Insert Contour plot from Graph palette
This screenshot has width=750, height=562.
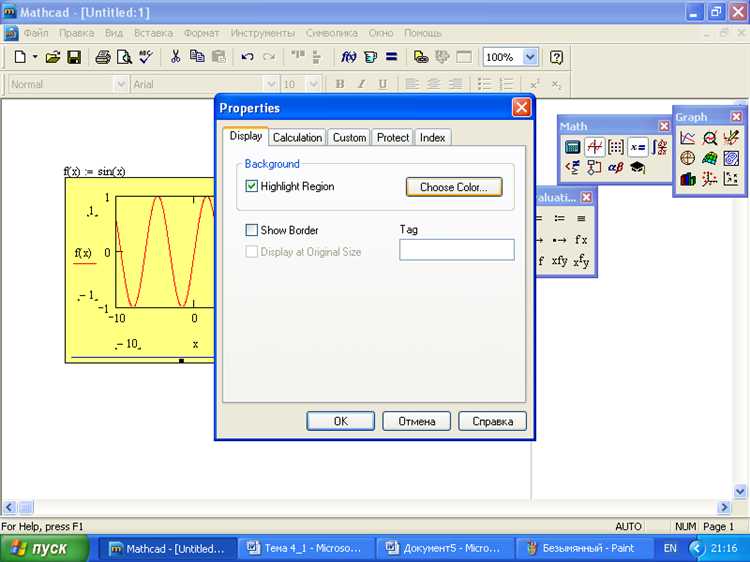(731, 158)
